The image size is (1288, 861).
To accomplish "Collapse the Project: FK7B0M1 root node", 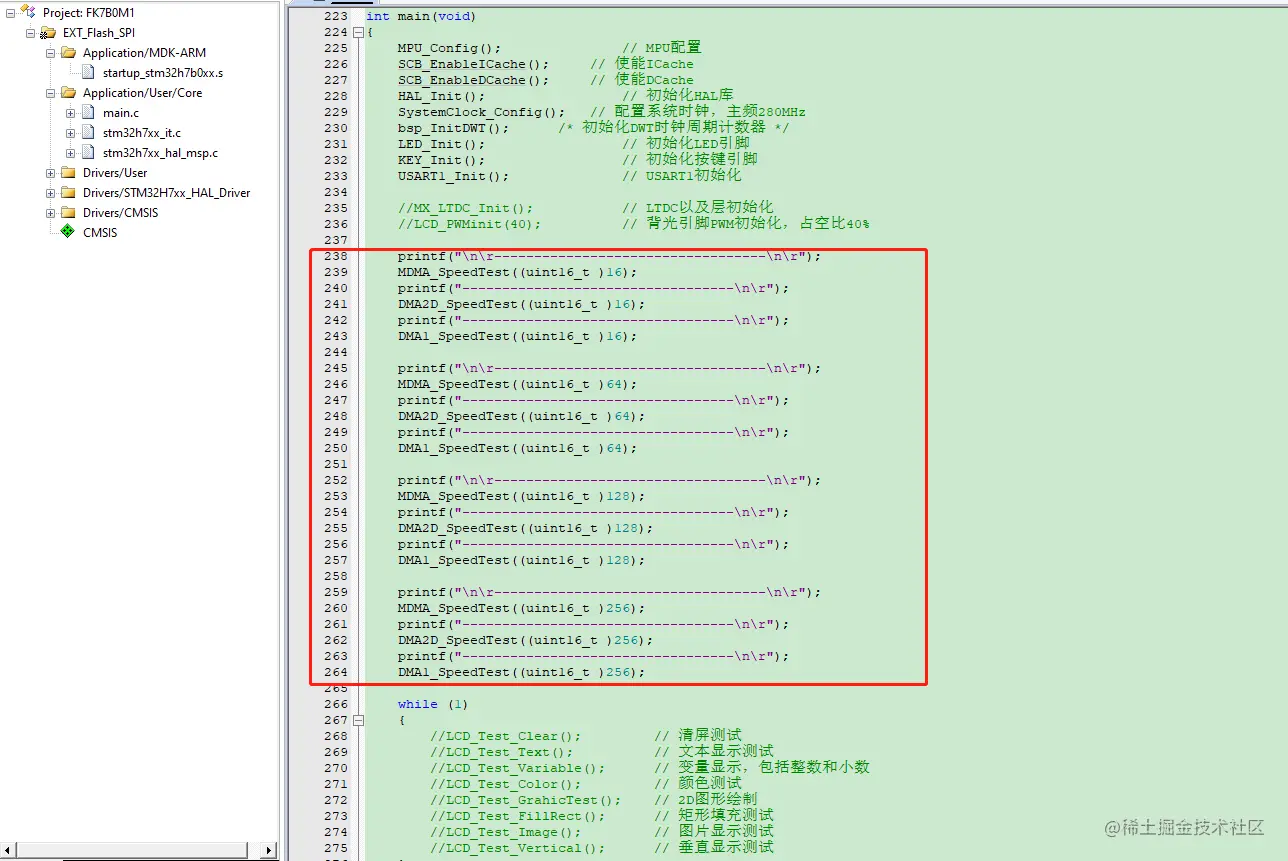I will (x=11, y=13).
